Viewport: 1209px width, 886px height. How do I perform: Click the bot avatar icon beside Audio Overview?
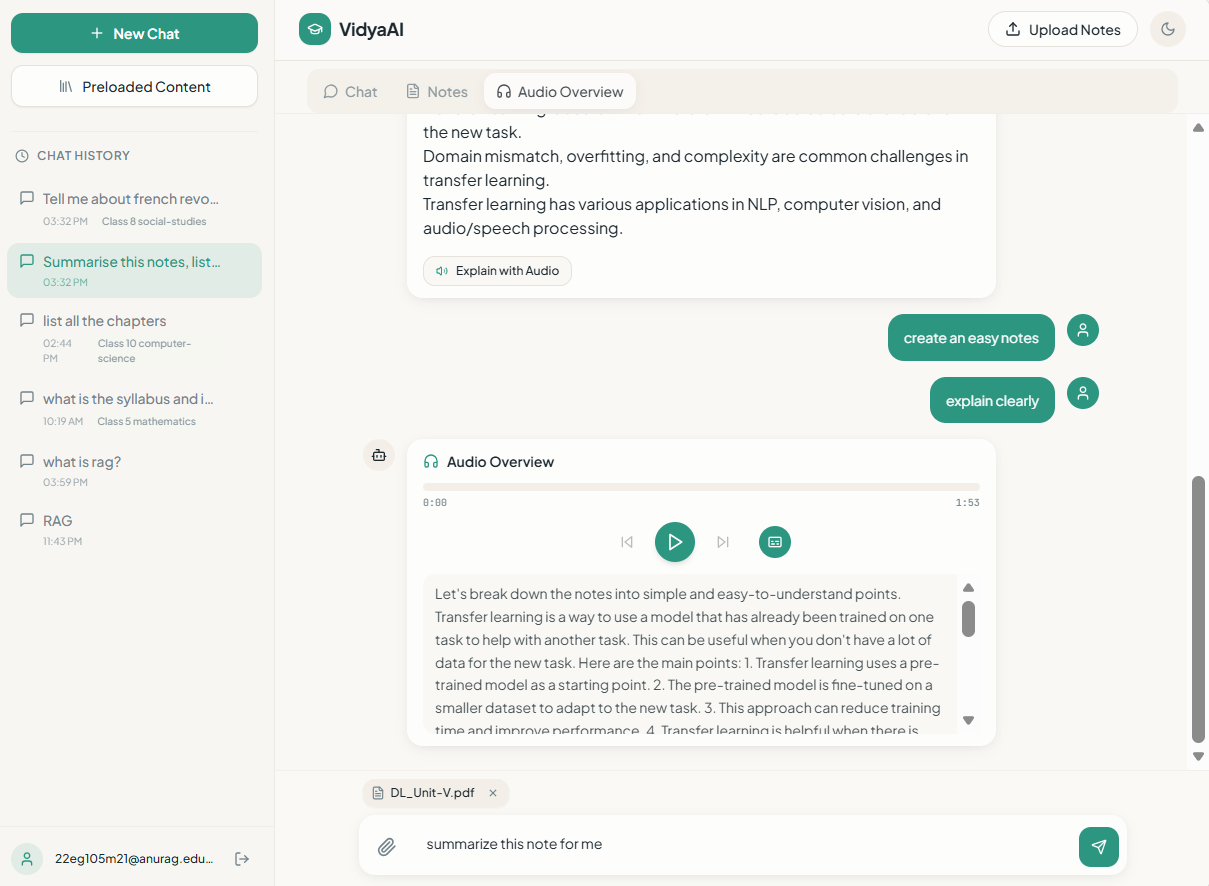click(x=379, y=455)
